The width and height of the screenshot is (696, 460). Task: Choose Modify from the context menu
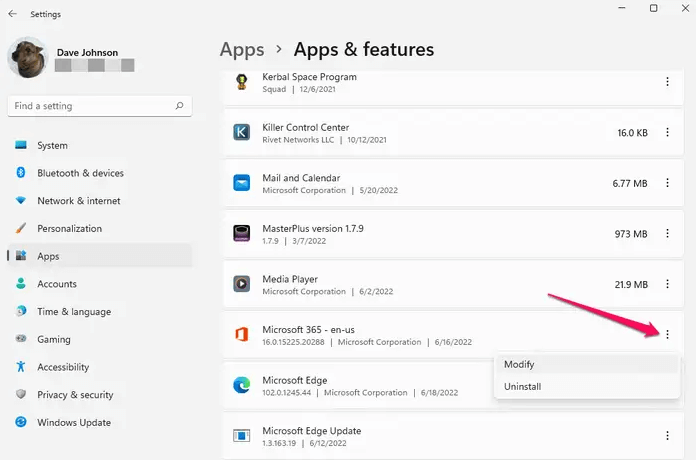pyautogui.click(x=587, y=365)
